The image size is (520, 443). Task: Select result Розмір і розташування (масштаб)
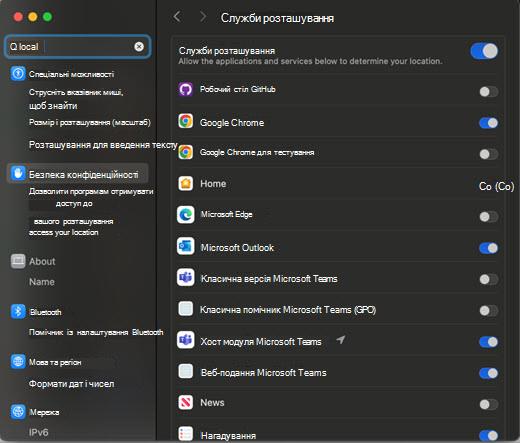pyautogui.click(x=90, y=122)
